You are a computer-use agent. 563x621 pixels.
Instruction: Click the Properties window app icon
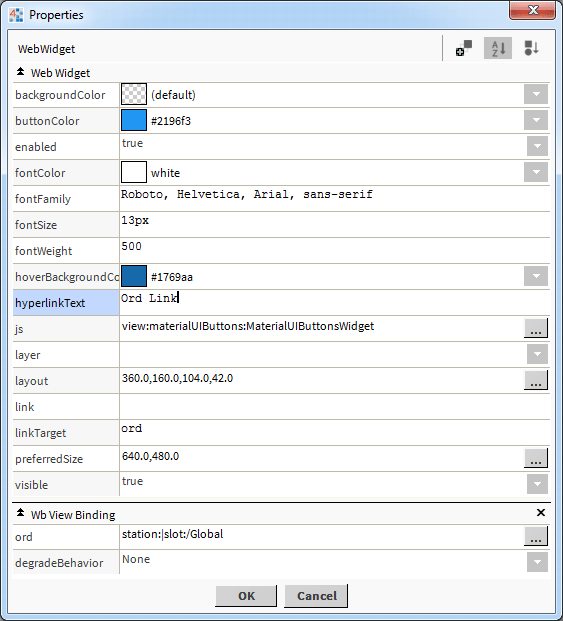pyautogui.click(x=16, y=15)
